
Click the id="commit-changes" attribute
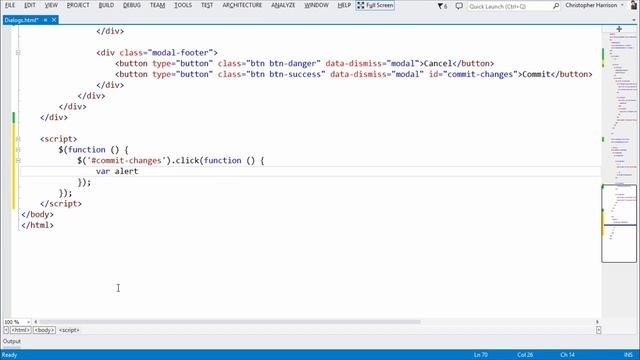(x=473, y=74)
